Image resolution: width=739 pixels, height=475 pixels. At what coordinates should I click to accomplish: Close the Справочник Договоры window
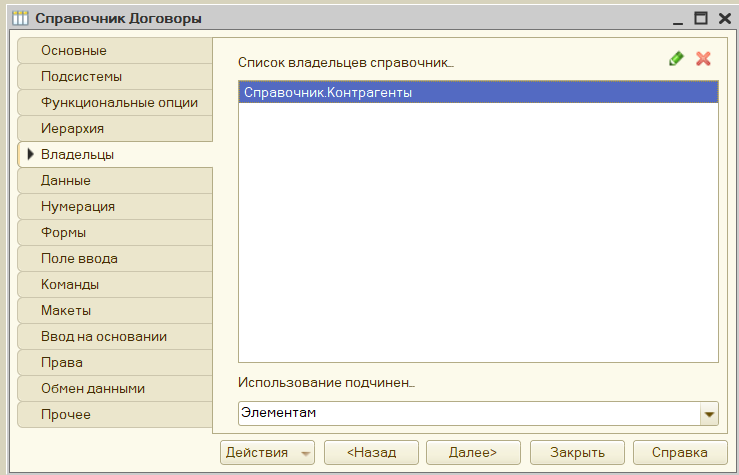point(724,18)
